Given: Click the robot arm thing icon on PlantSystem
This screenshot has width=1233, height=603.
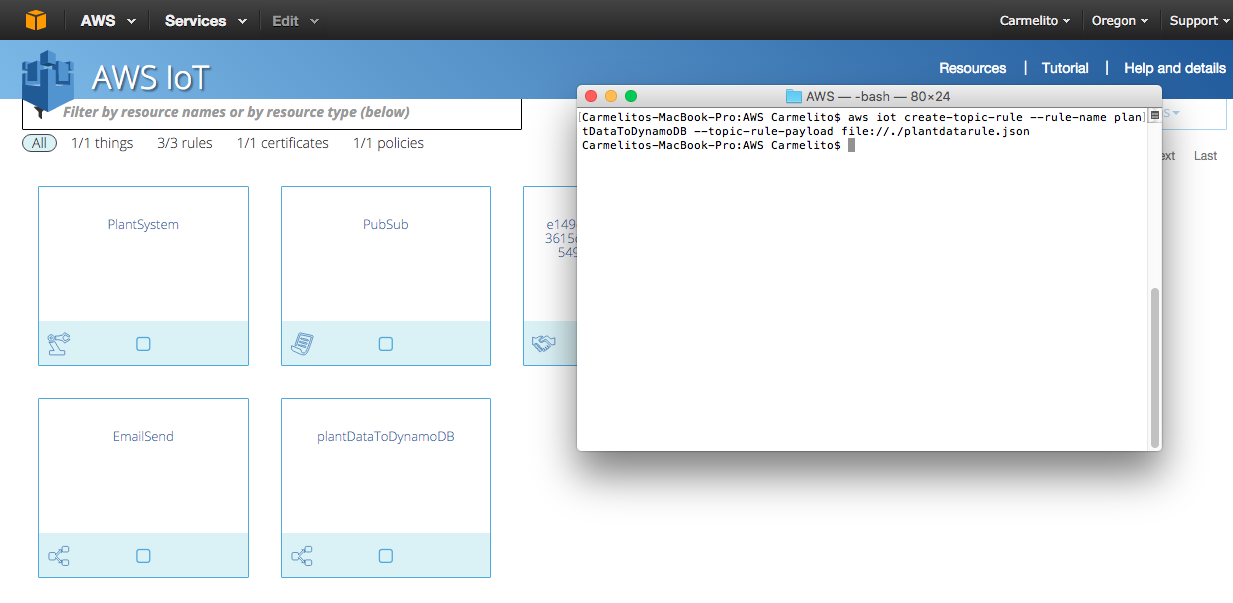Looking at the screenshot, I should coord(59,344).
